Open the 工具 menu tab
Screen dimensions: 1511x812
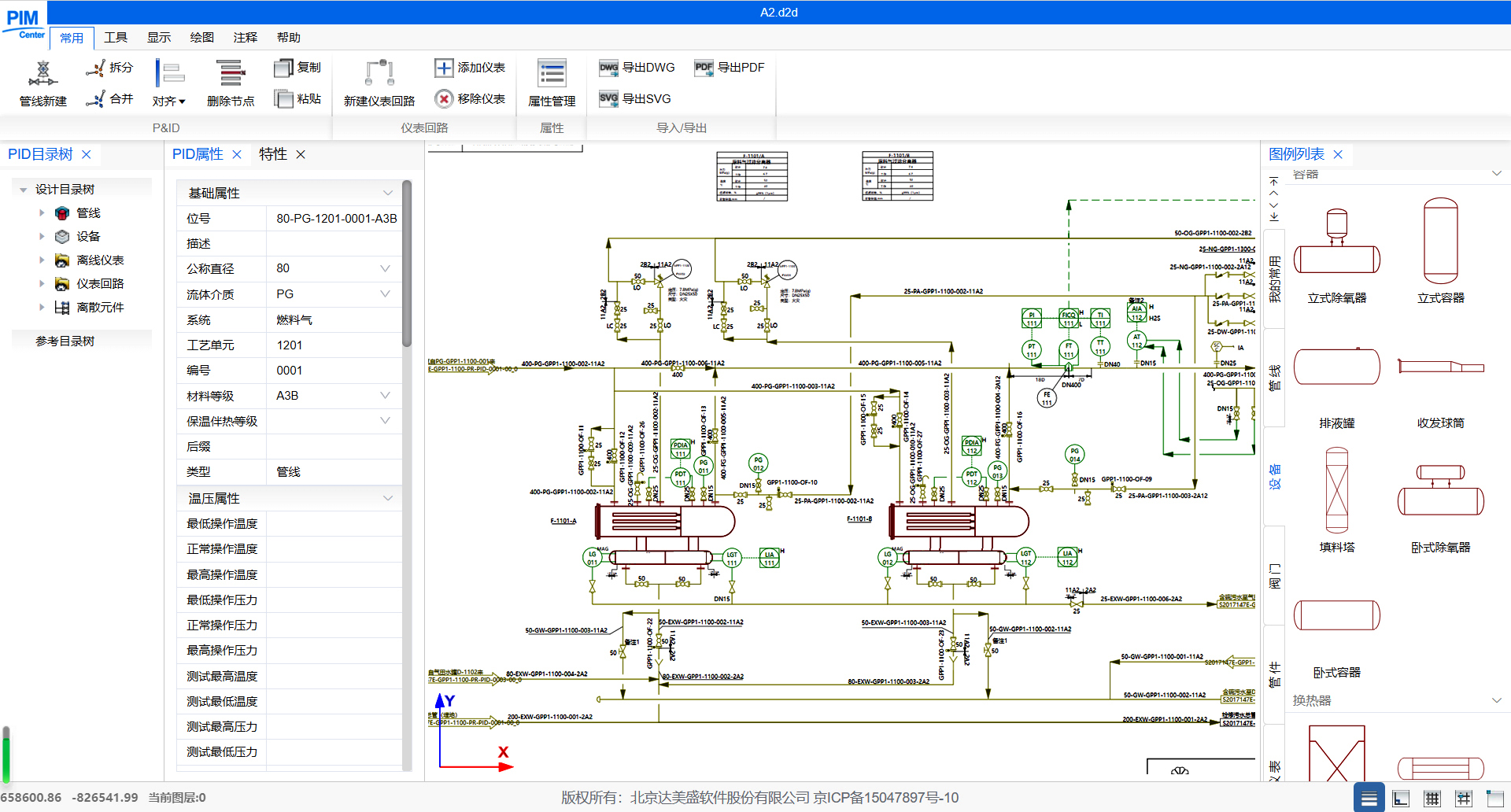(x=116, y=38)
